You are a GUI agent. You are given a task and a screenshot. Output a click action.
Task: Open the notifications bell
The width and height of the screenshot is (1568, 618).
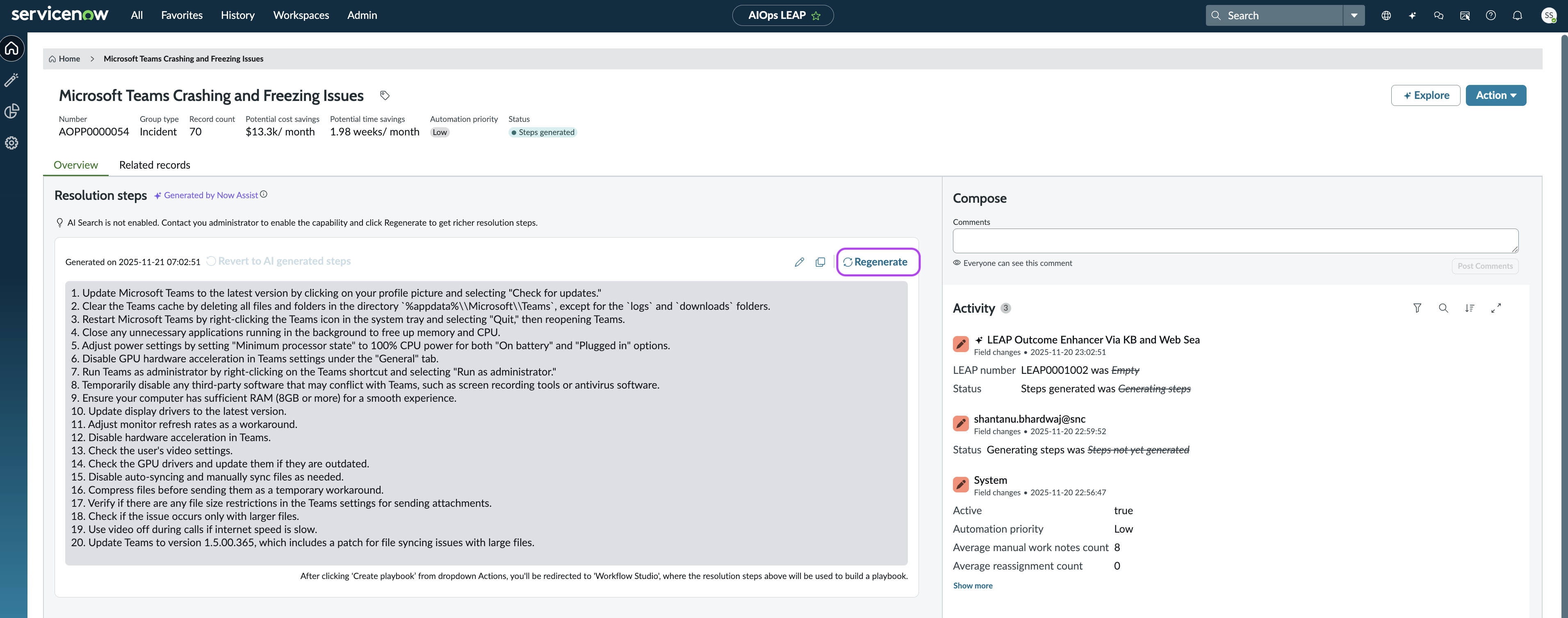pos(1518,16)
